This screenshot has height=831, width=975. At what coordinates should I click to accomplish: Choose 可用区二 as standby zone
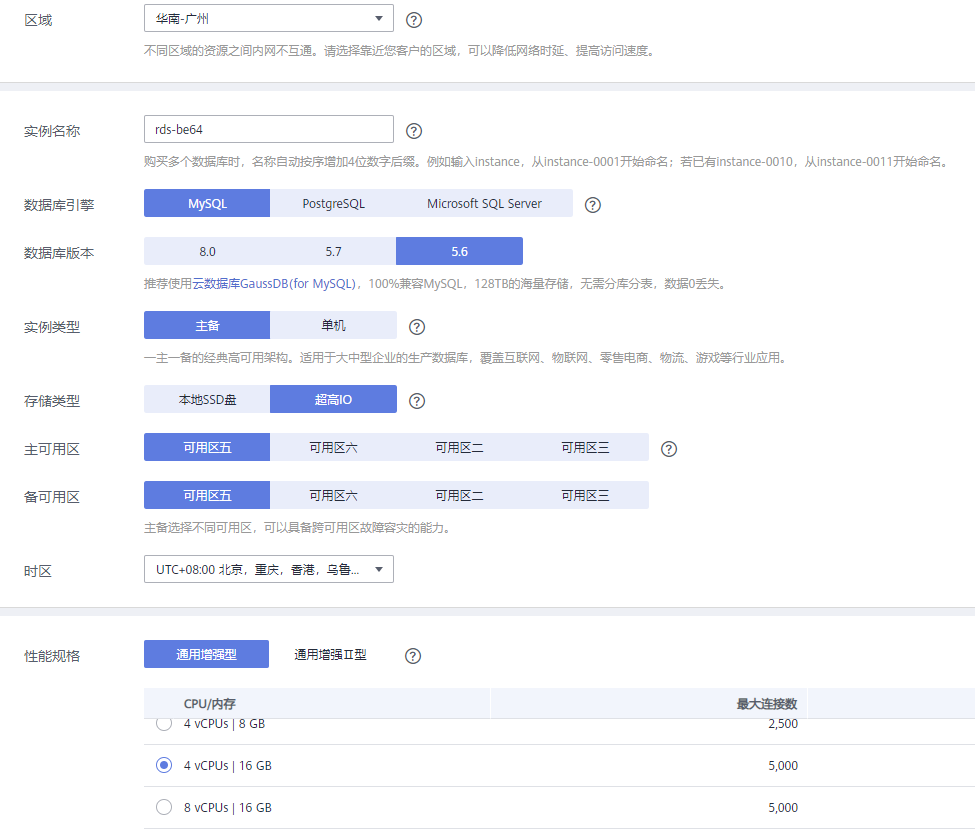pyautogui.click(x=460, y=495)
